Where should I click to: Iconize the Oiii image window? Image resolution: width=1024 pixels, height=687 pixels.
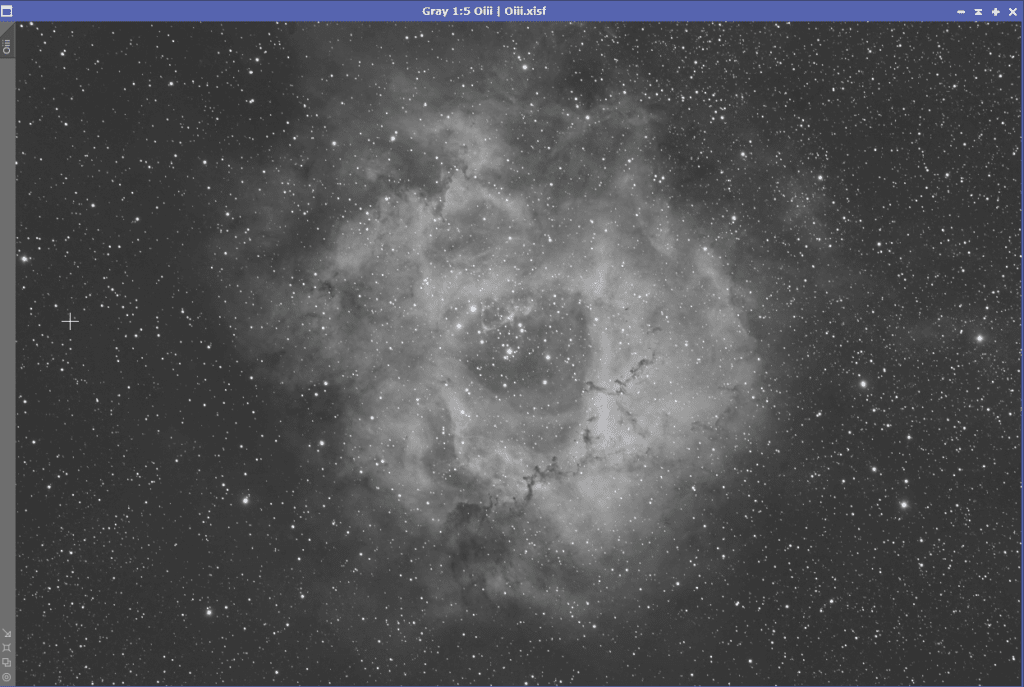(x=961, y=12)
